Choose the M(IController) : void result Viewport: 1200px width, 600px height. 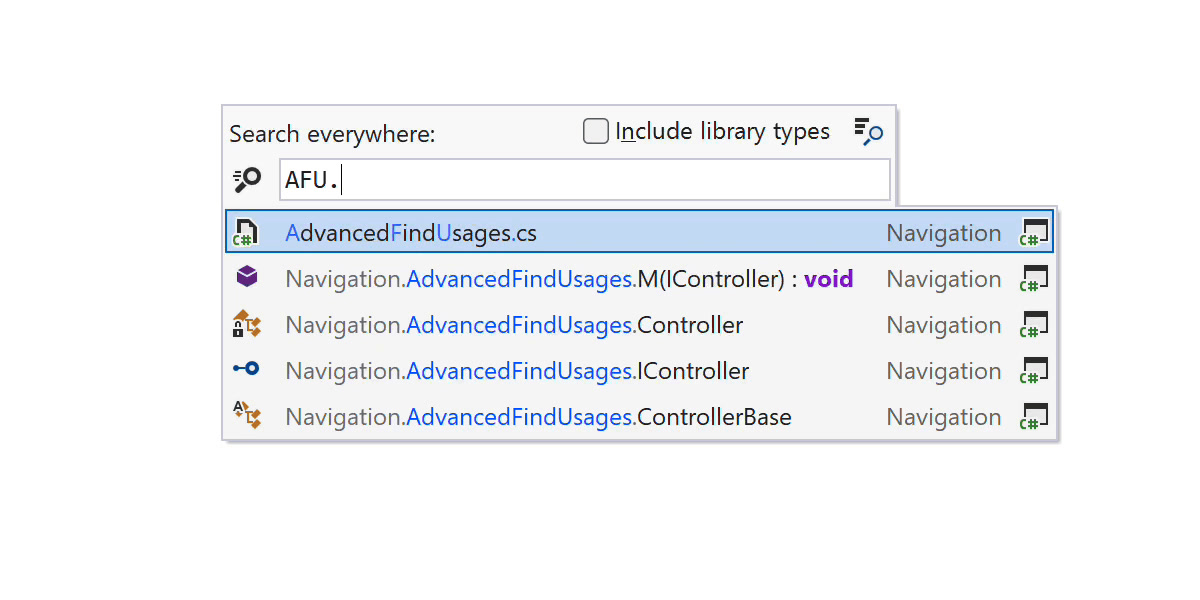[568, 279]
